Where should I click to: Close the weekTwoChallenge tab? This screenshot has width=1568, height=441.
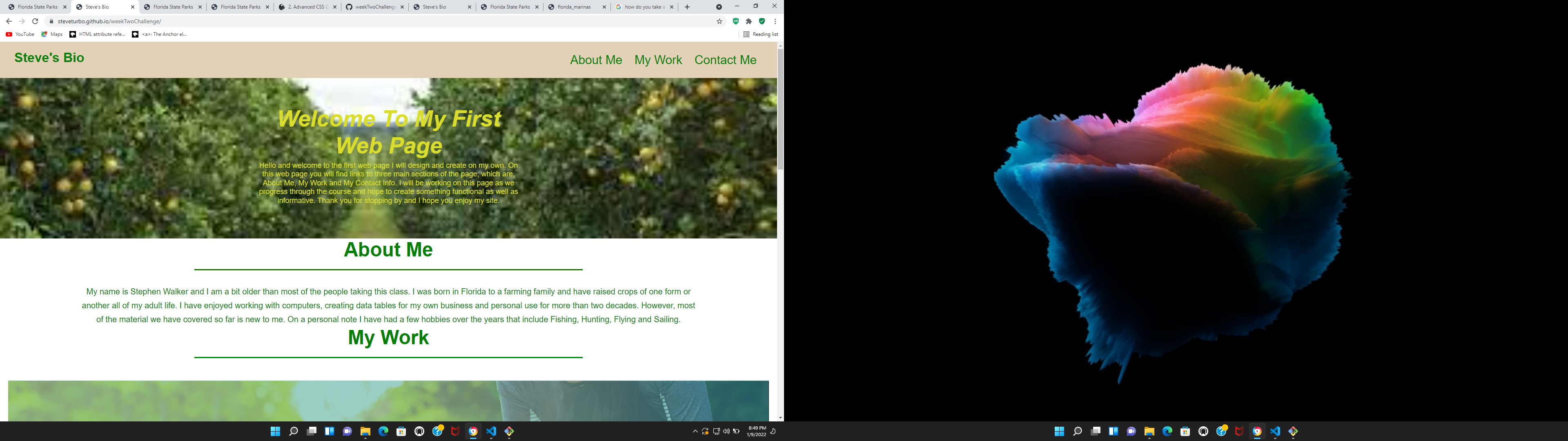coord(402,7)
